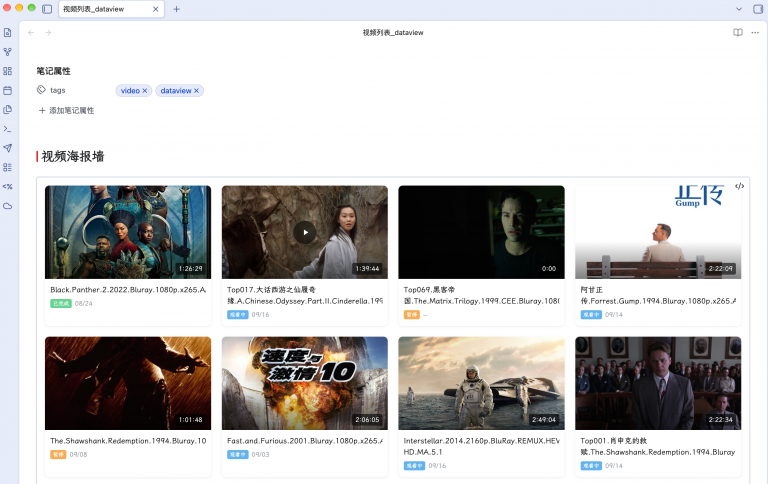Click the 观看中 badge on Chinese Odyssey card

coord(238,315)
